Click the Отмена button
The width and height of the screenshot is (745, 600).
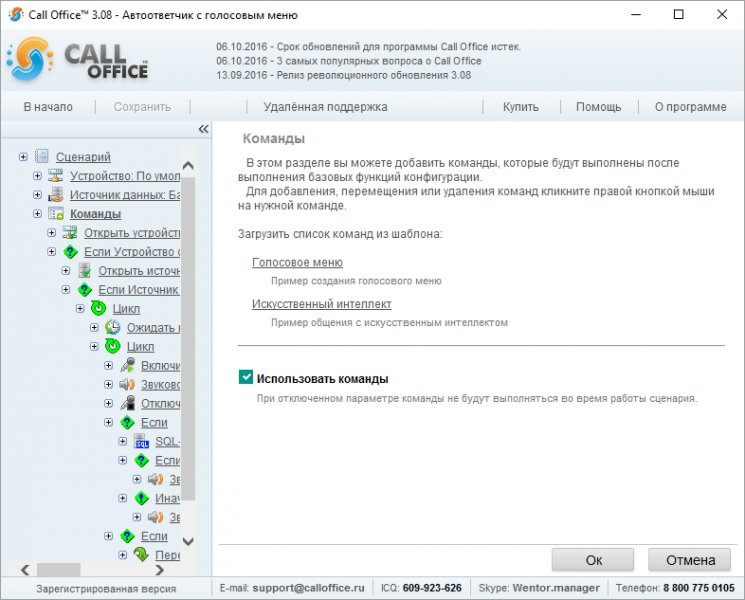point(690,560)
